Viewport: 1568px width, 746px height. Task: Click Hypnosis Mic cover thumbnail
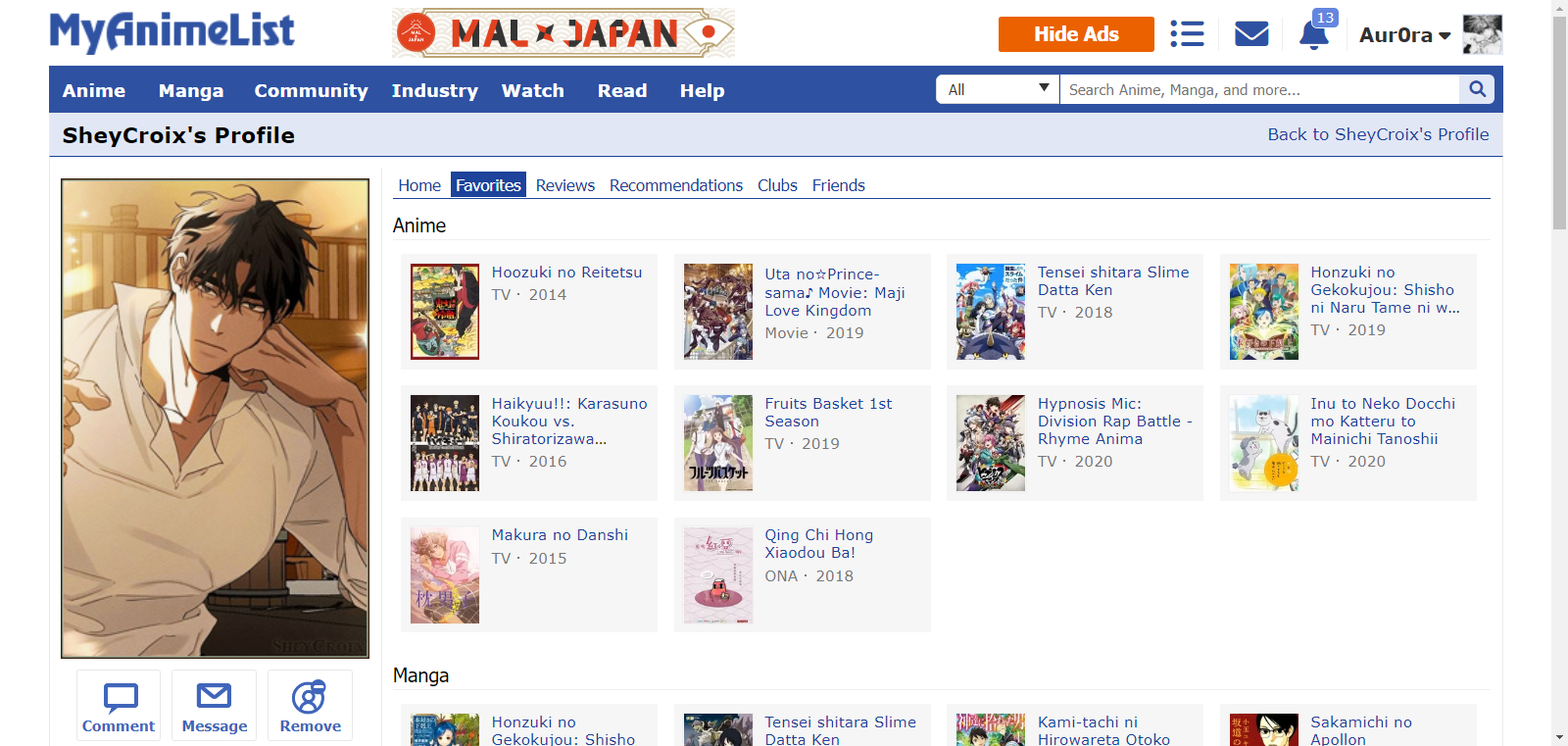tap(991, 443)
